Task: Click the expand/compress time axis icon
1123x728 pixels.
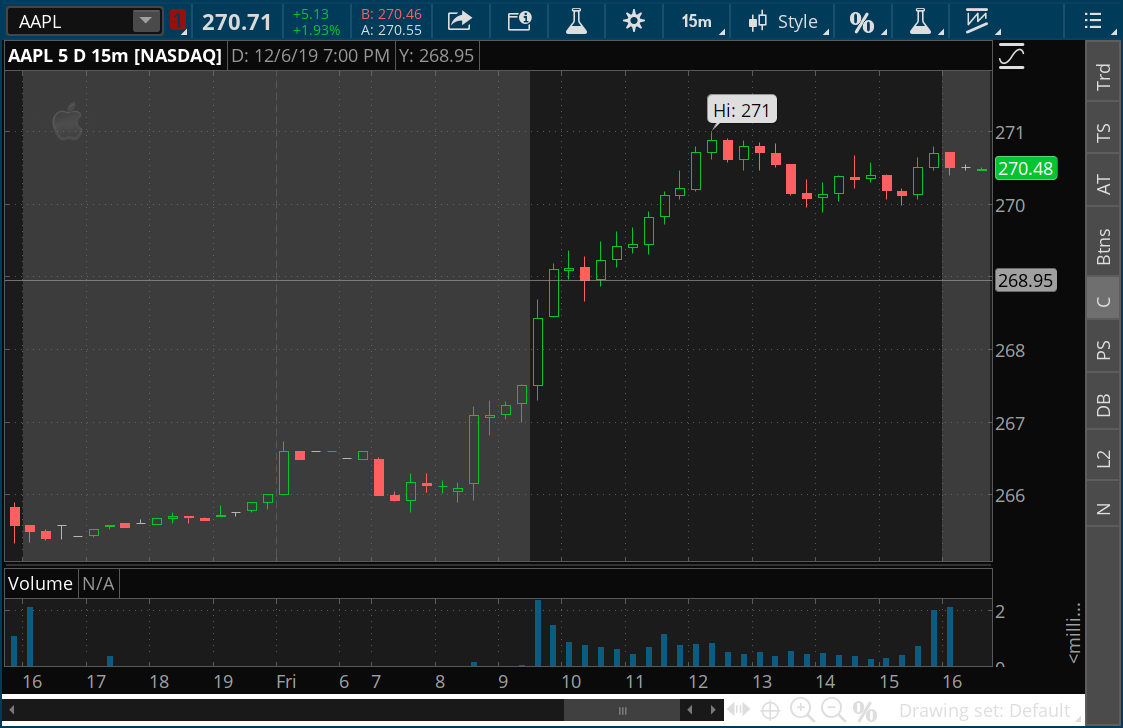Action: coord(738,710)
